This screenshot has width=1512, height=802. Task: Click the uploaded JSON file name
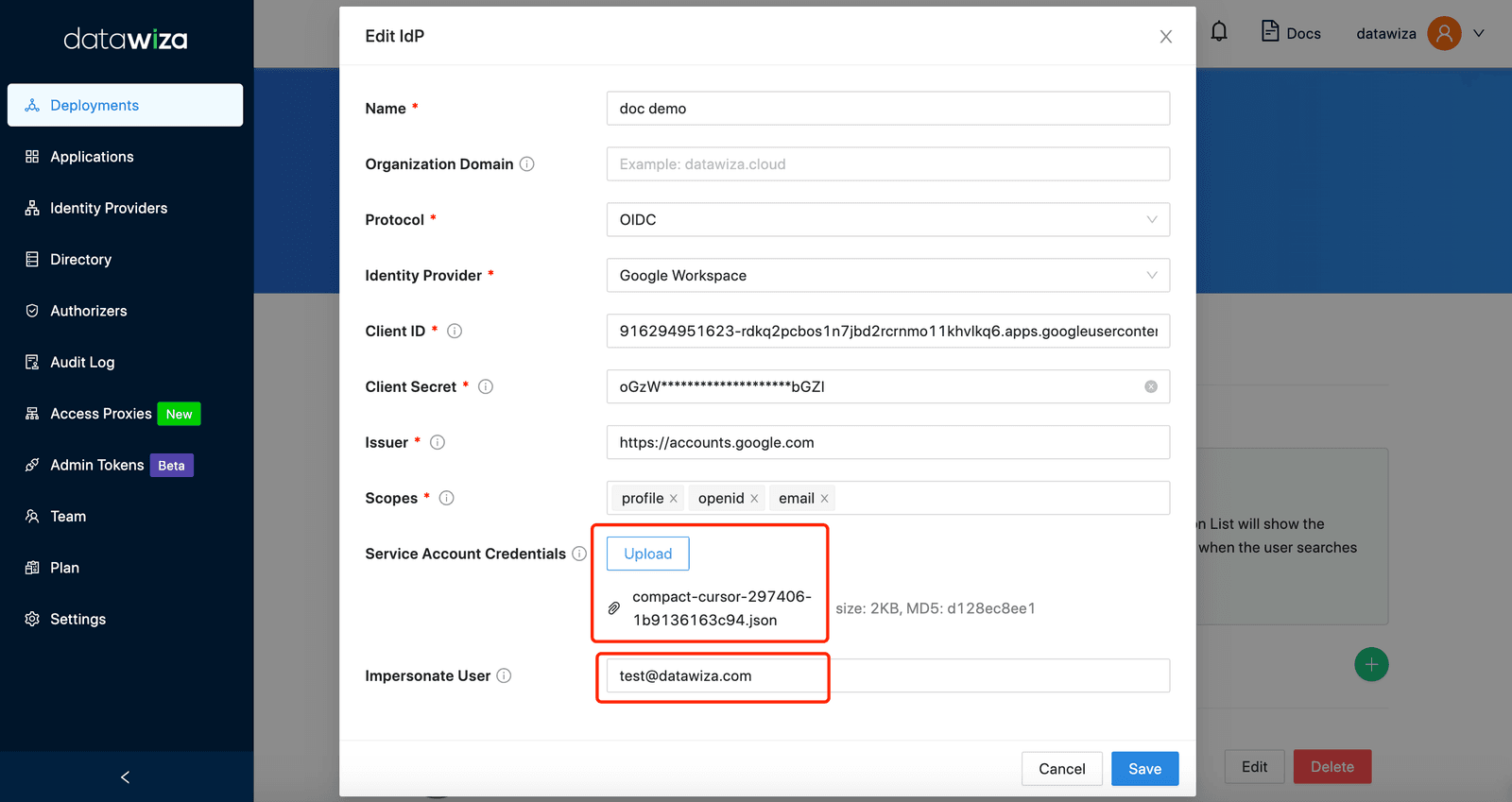coord(722,608)
